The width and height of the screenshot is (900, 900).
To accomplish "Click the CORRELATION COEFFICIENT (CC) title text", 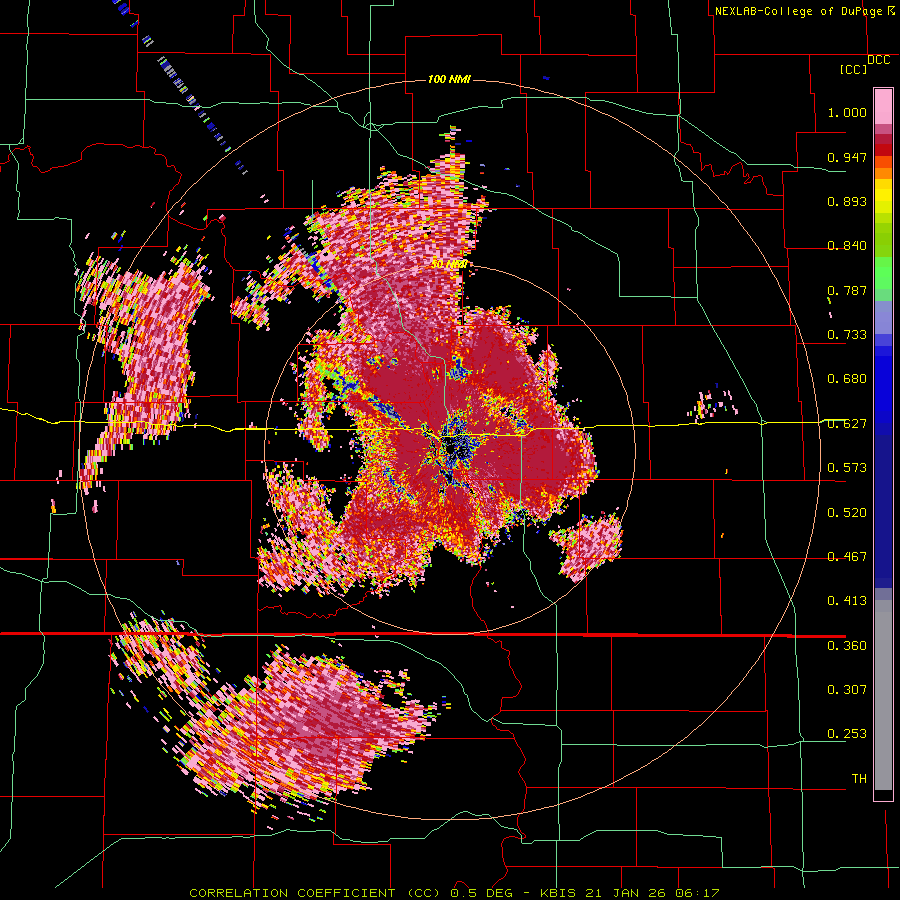I will 315,893.
